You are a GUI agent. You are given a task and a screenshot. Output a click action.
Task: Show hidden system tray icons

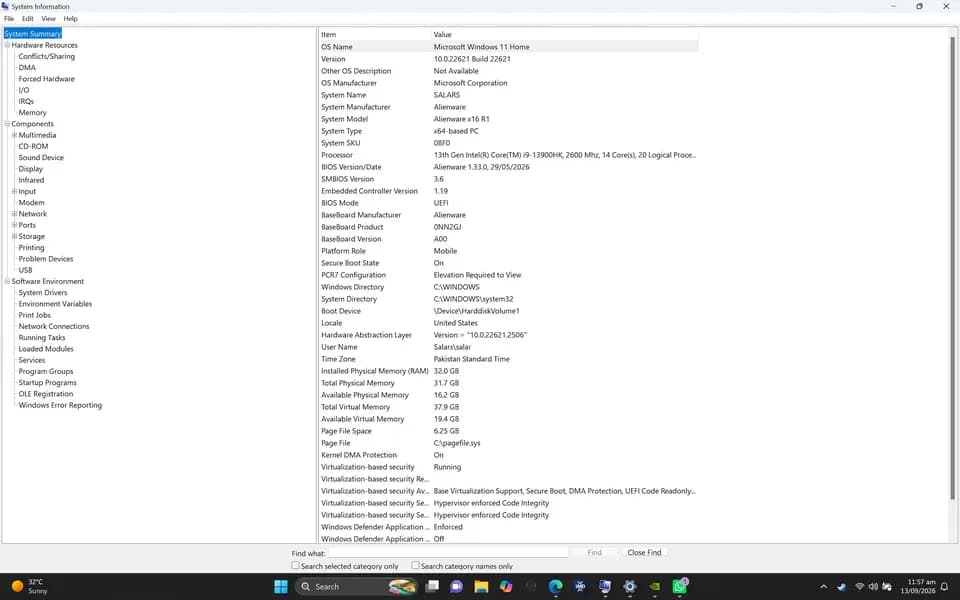tap(823, 587)
